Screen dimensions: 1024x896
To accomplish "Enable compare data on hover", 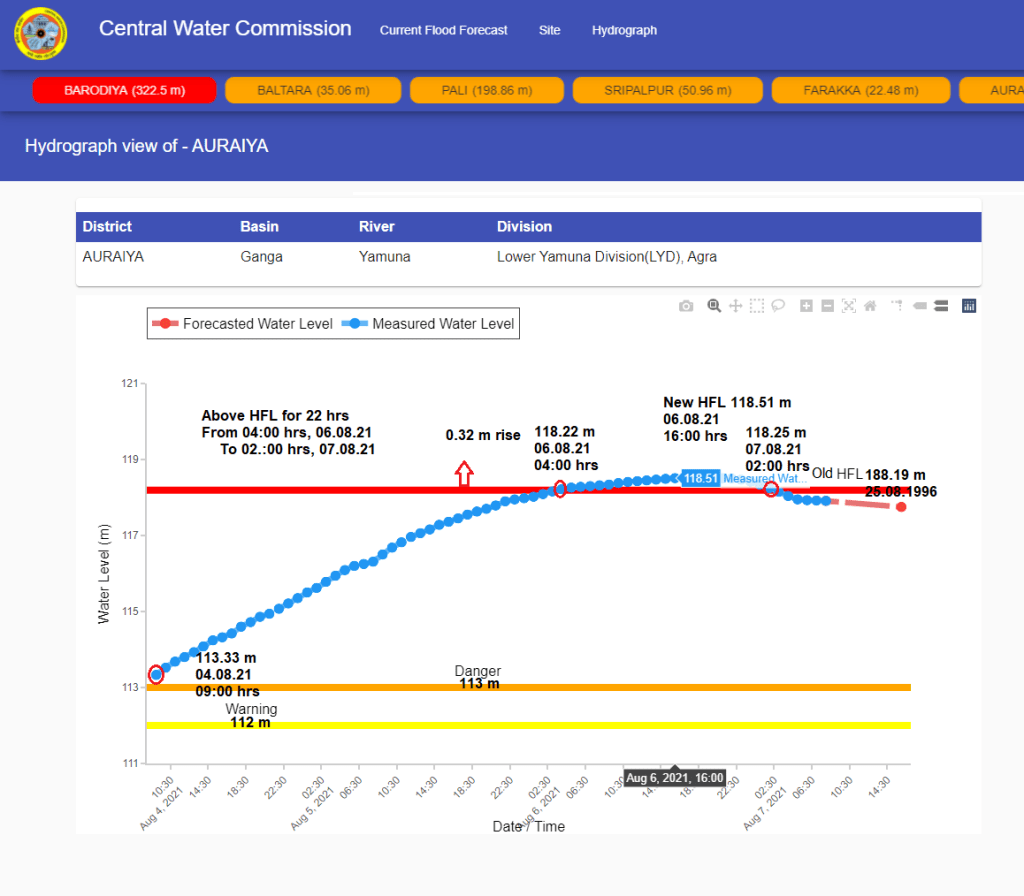I will pyautogui.click(x=940, y=306).
